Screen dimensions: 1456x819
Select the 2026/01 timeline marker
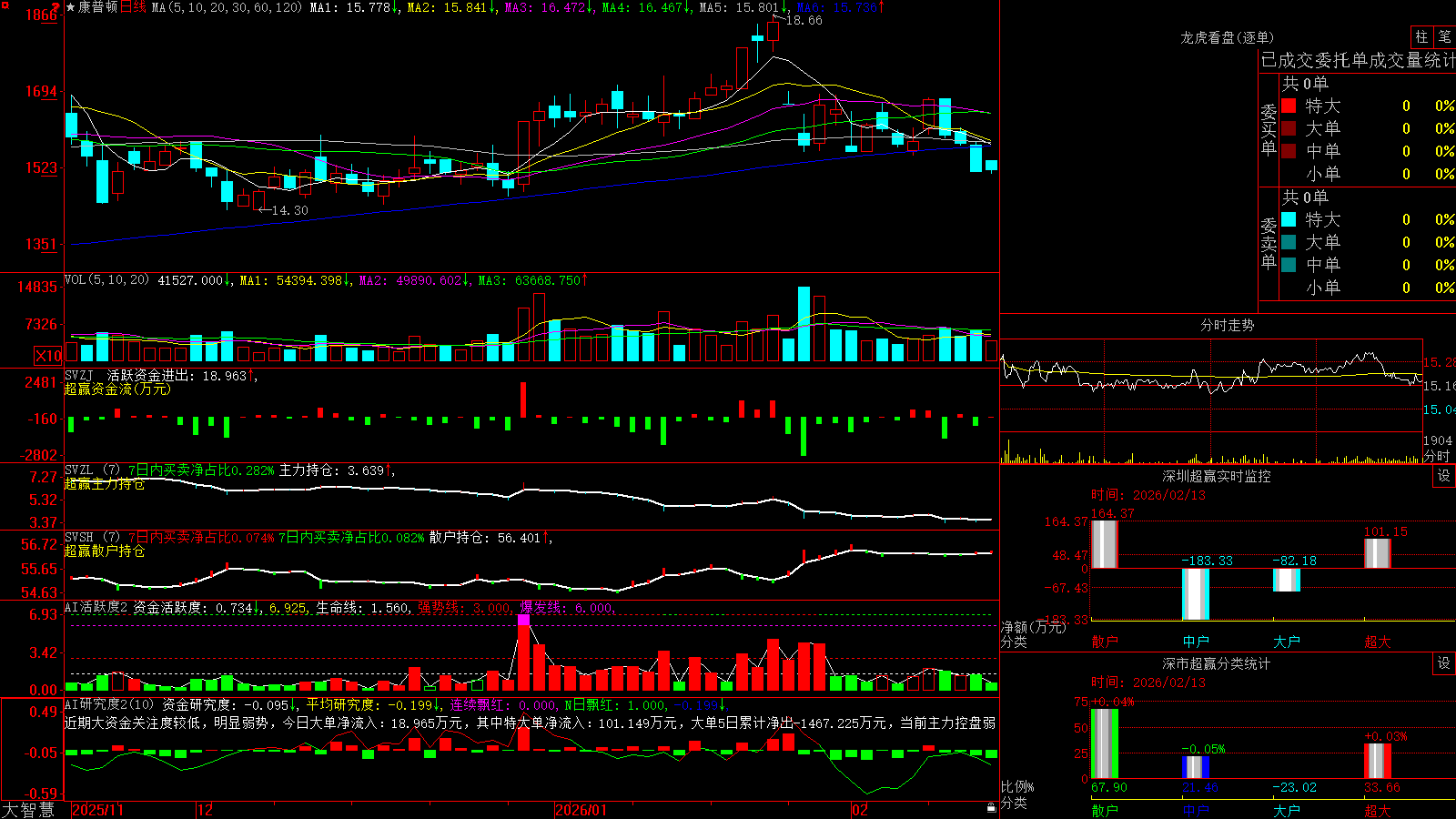(x=581, y=810)
